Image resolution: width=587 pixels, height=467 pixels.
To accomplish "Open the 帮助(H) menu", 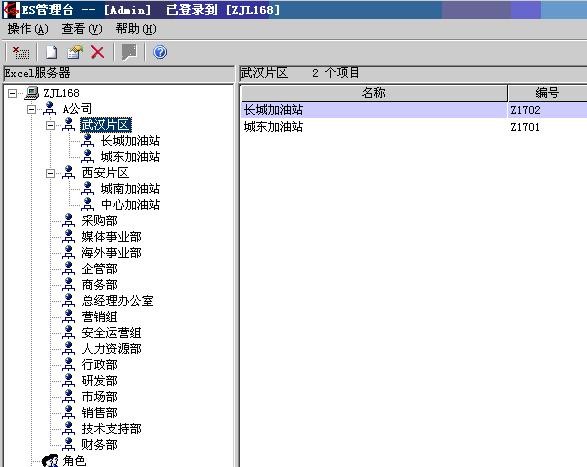I will coord(136,29).
